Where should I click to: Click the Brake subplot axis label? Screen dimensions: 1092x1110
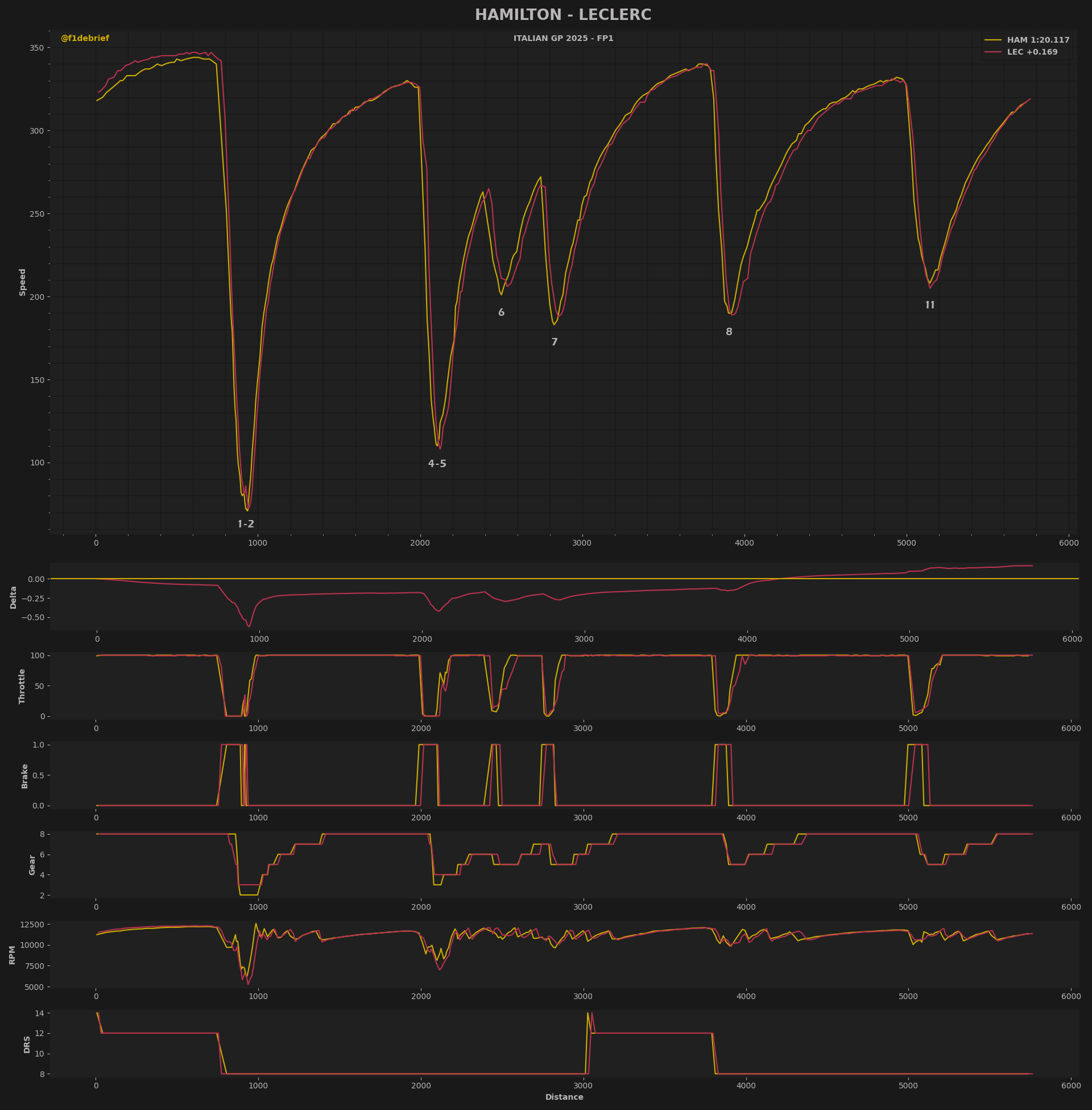(24, 775)
